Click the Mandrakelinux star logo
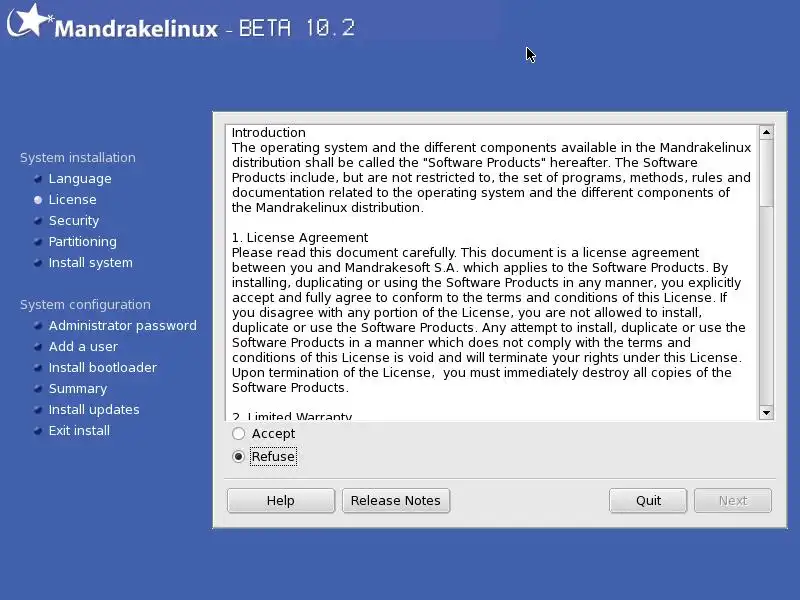 [30, 20]
